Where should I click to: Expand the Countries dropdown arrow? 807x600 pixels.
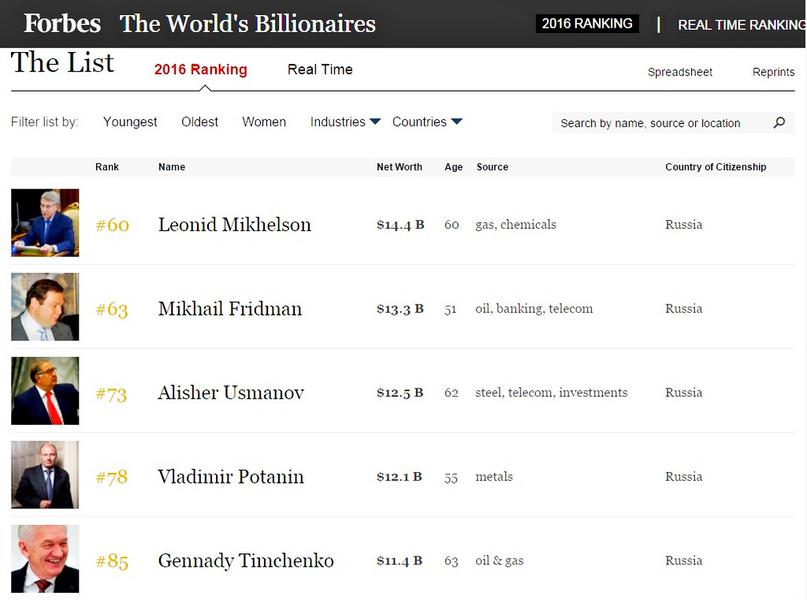click(x=457, y=121)
